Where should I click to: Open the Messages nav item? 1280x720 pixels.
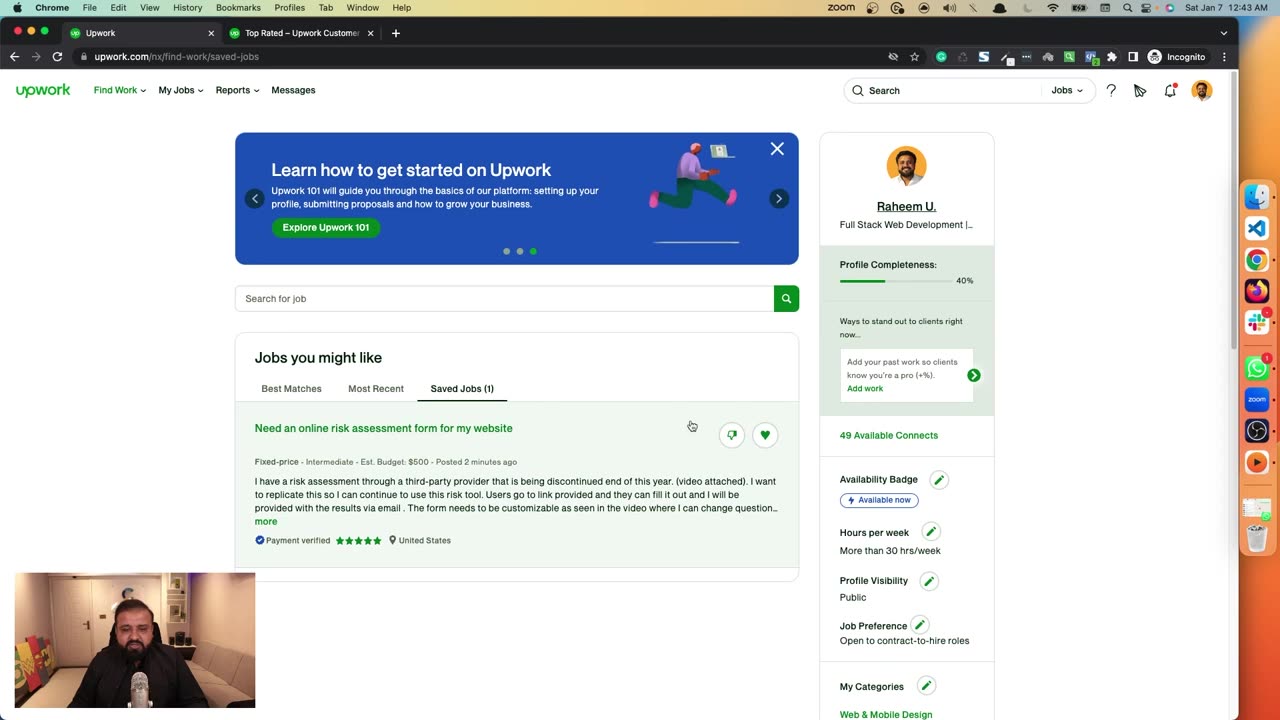tap(293, 90)
